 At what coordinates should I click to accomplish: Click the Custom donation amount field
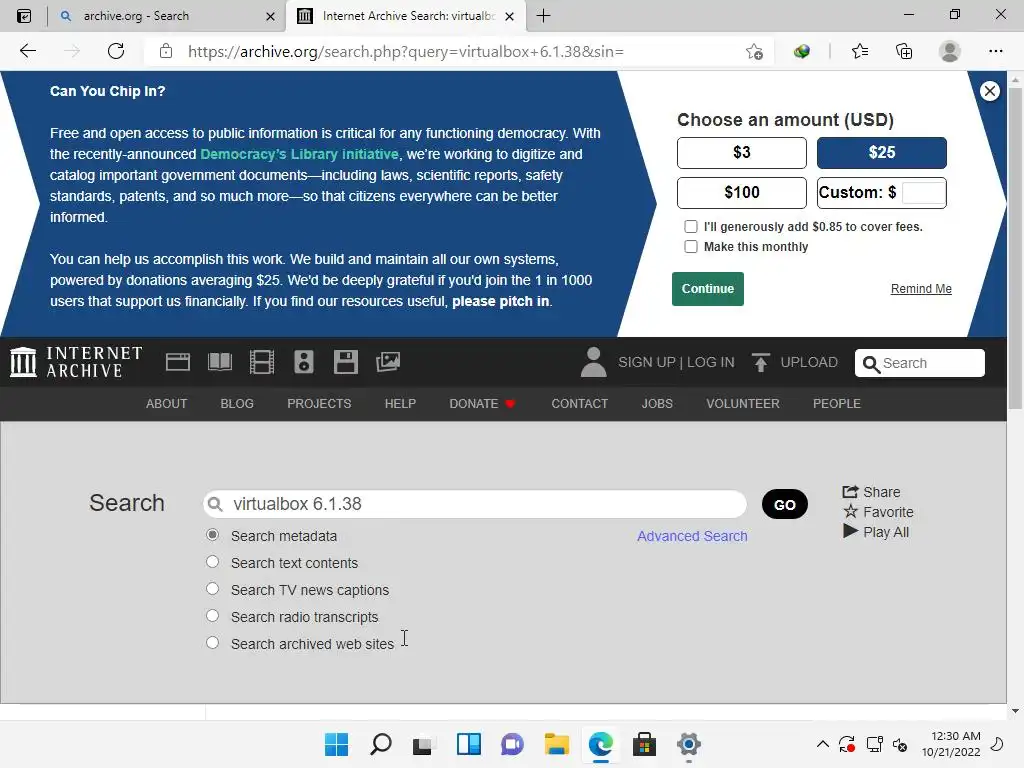tap(923, 193)
